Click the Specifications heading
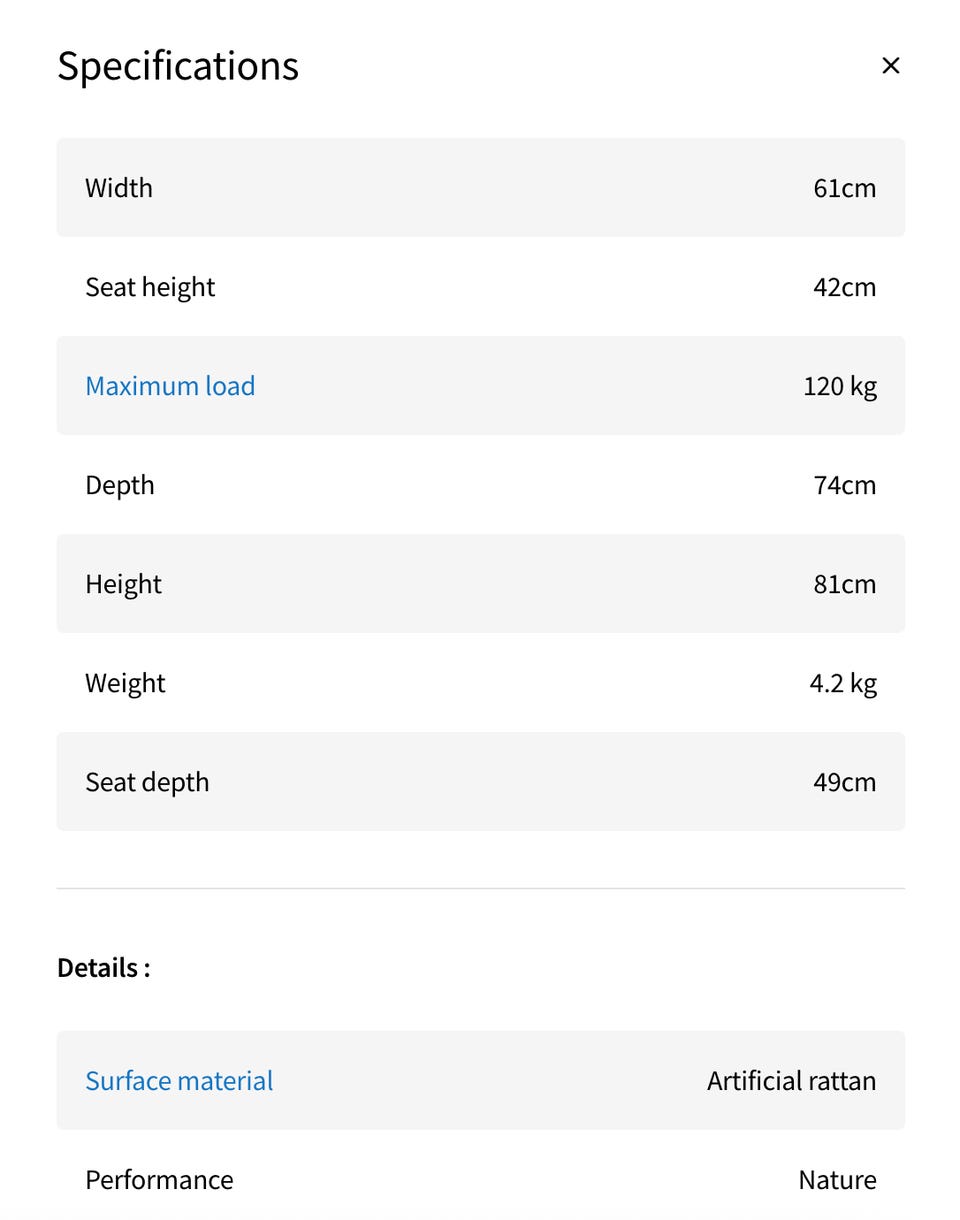This screenshot has width=960, height=1220. (178, 66)
